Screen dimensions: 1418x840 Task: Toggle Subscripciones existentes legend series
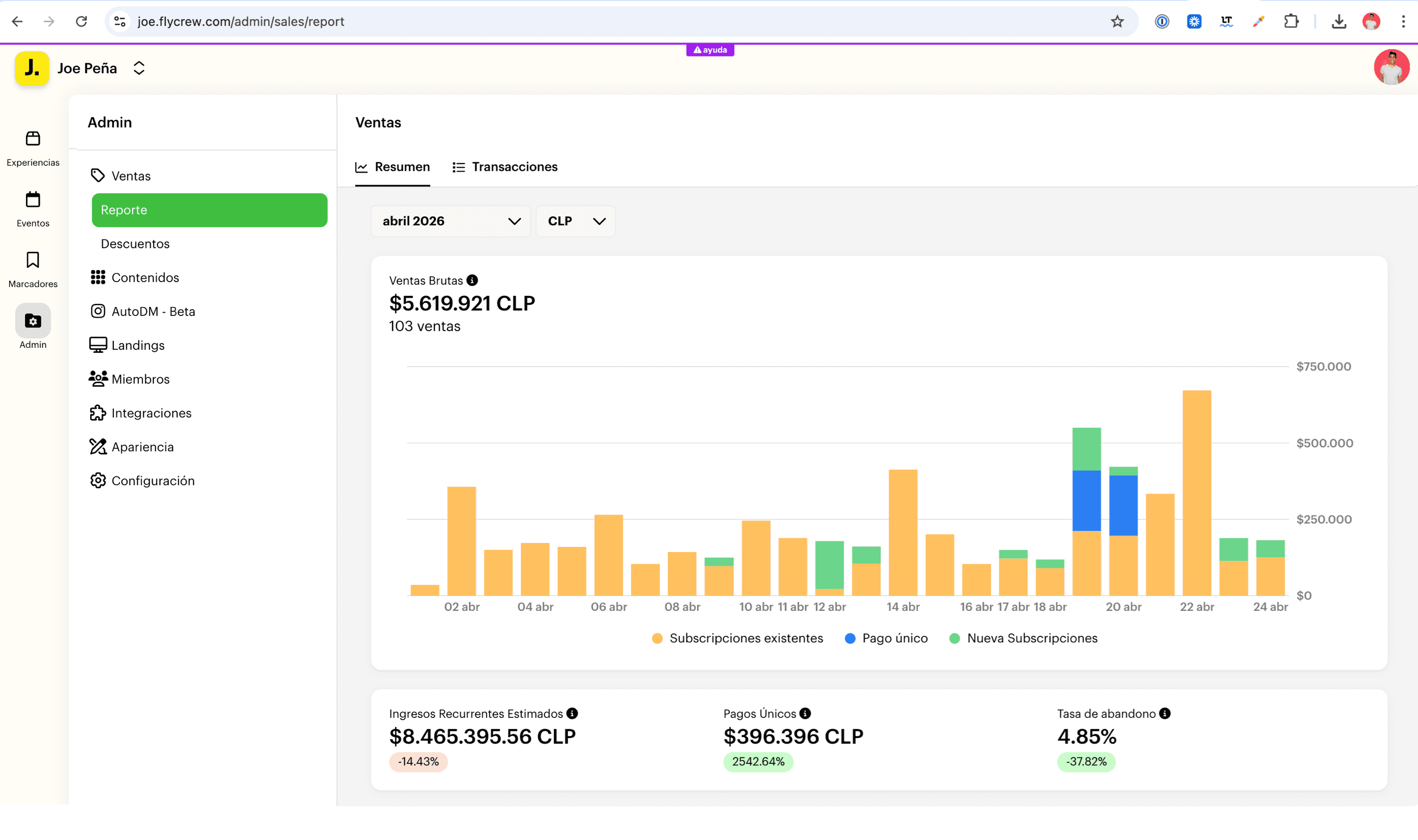(x=737, y=638)
